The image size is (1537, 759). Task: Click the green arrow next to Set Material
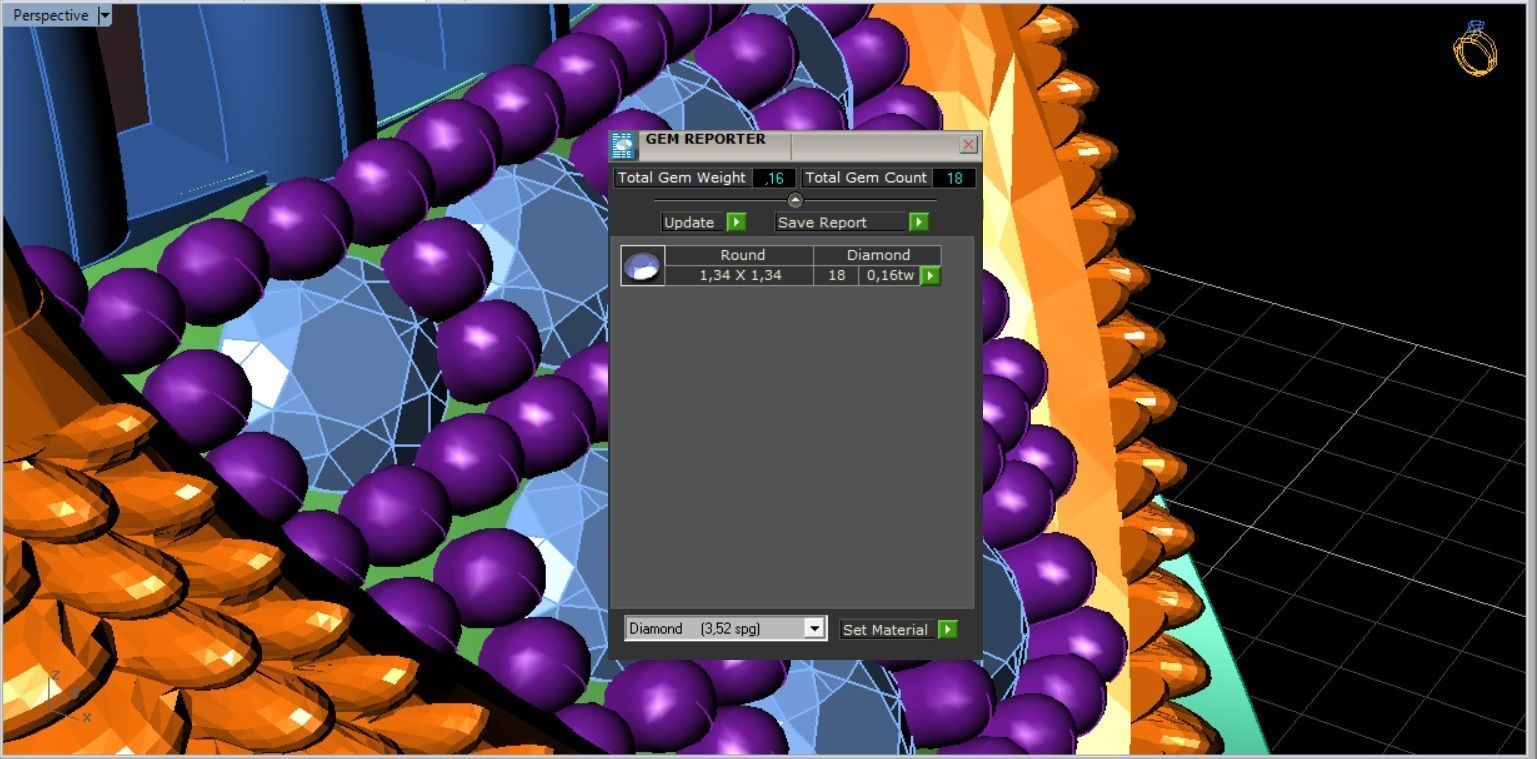948,629
